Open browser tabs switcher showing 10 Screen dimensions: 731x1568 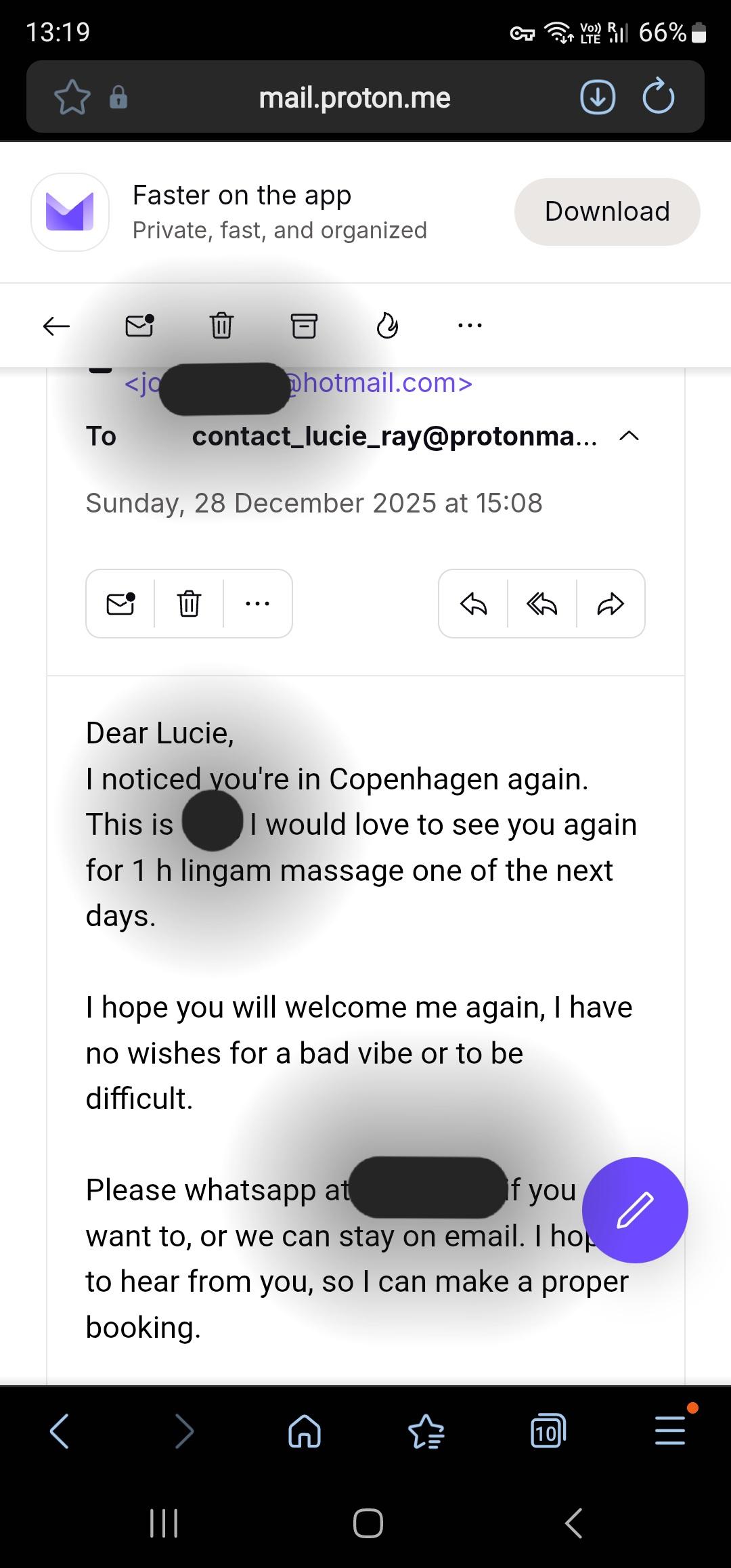pos(548,1431)
